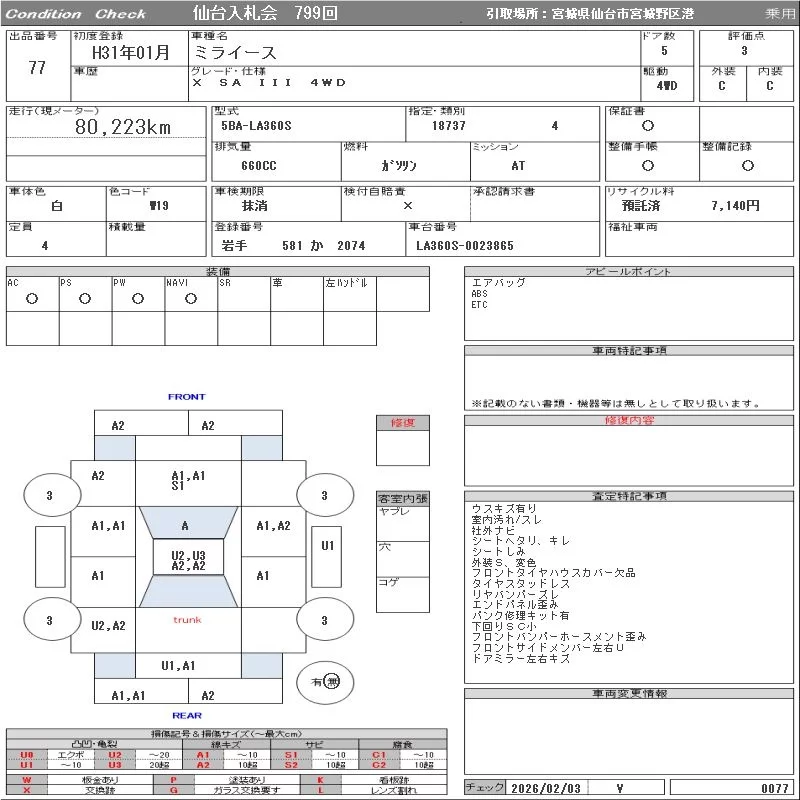Click the chassis number LA360S-0023865
This screenshot has height=800, width=800.
(x=465, y=245)
